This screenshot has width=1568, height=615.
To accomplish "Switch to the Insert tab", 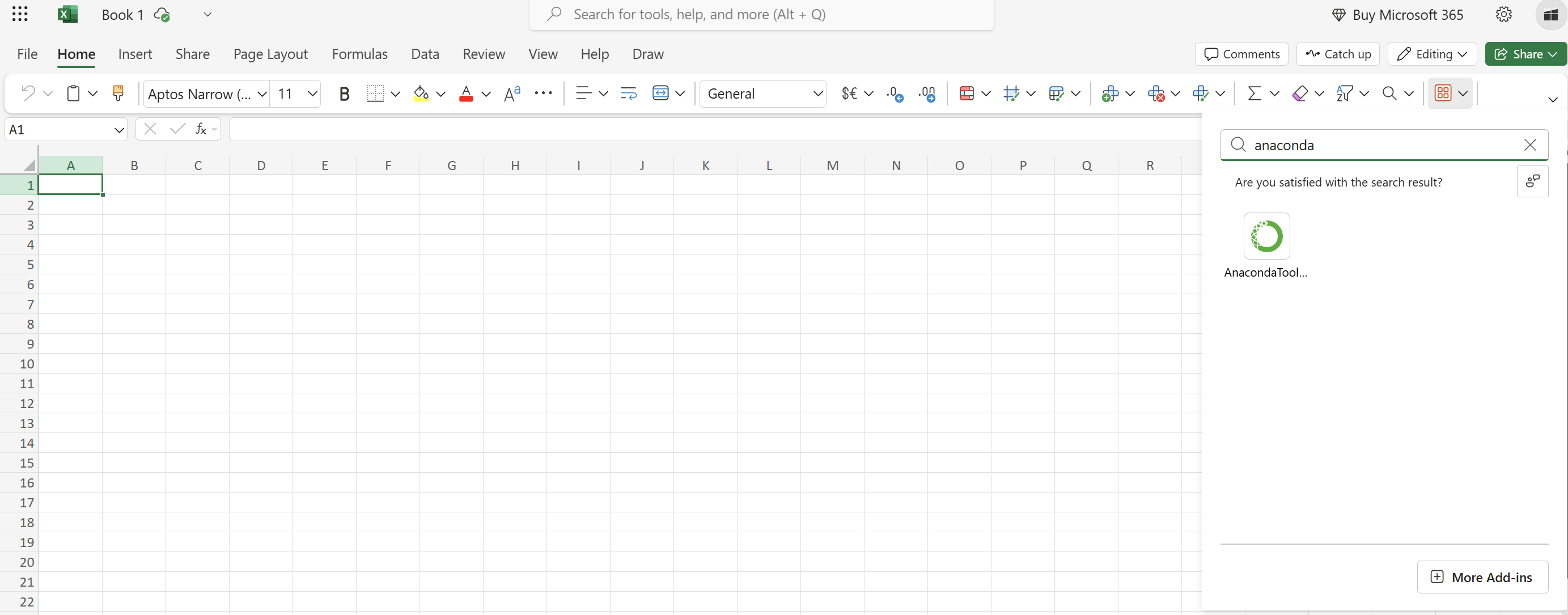I will (x=135, y=54).
